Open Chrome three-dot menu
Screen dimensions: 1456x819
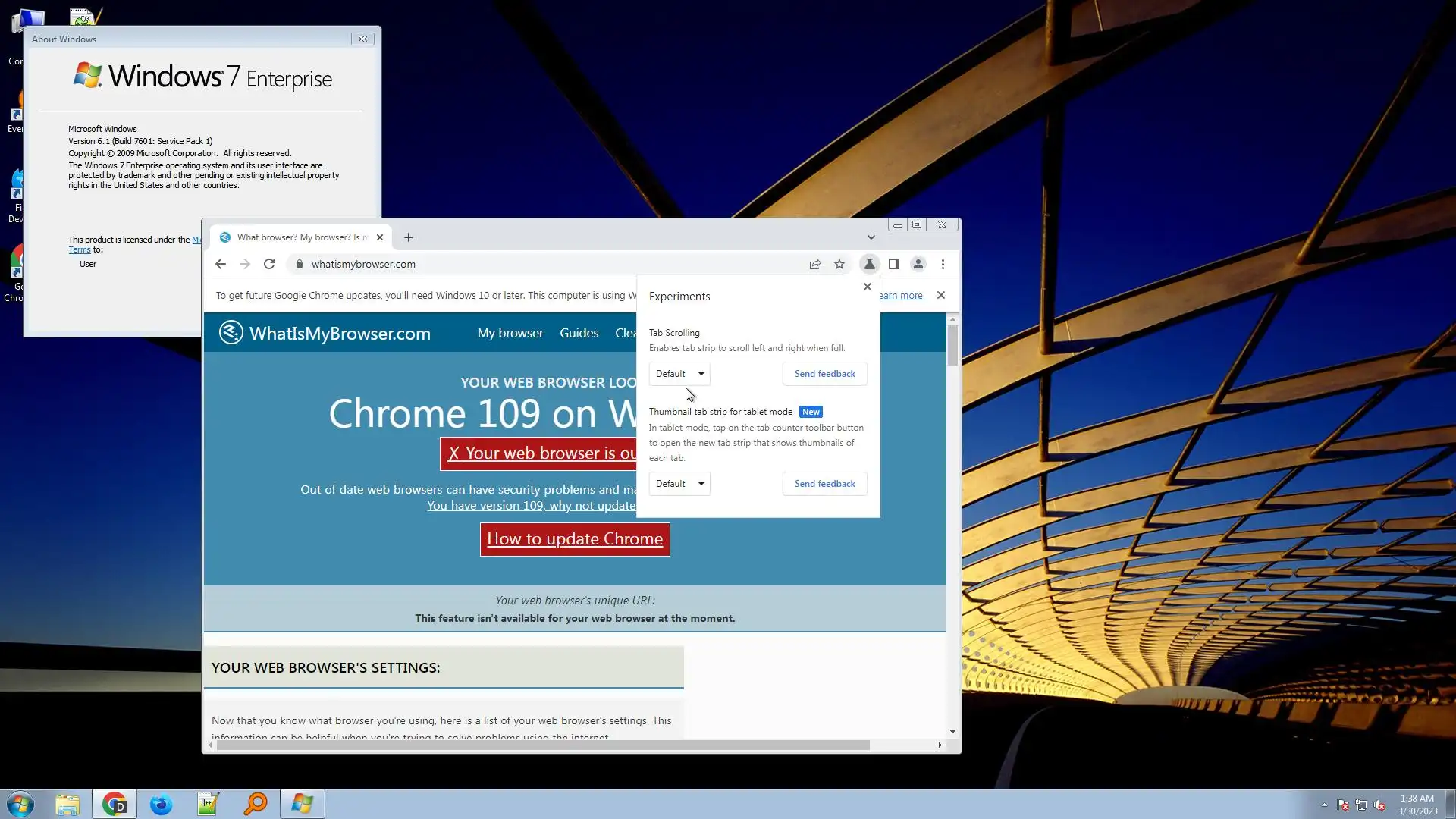943,264
